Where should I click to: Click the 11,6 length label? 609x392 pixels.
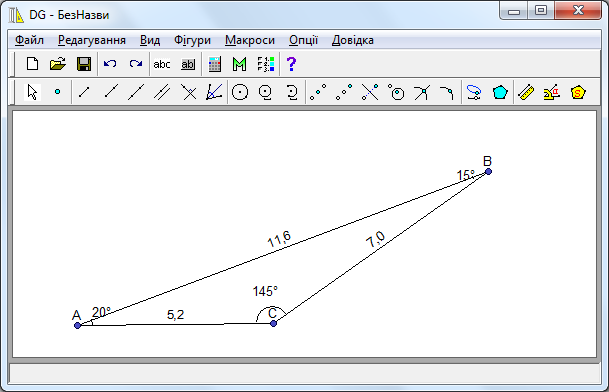click(279, 239)
